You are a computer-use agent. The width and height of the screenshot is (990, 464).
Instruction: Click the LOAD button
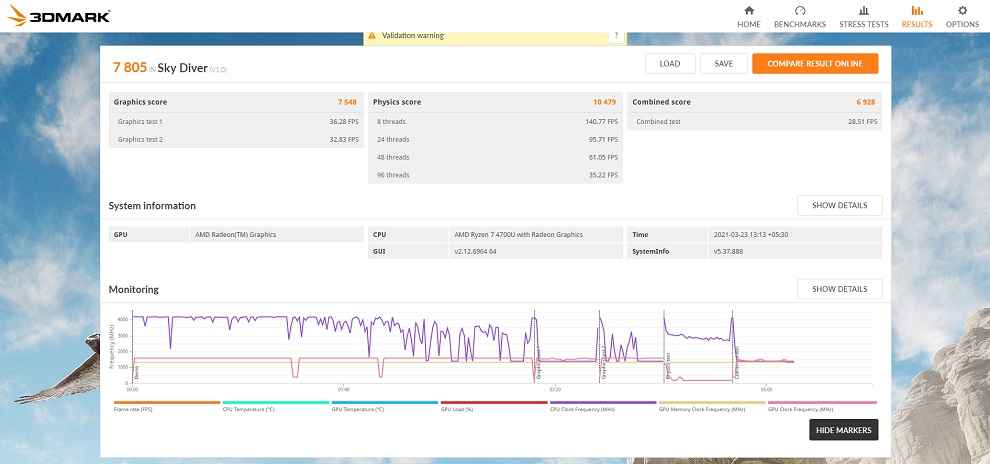click(670, 64)
